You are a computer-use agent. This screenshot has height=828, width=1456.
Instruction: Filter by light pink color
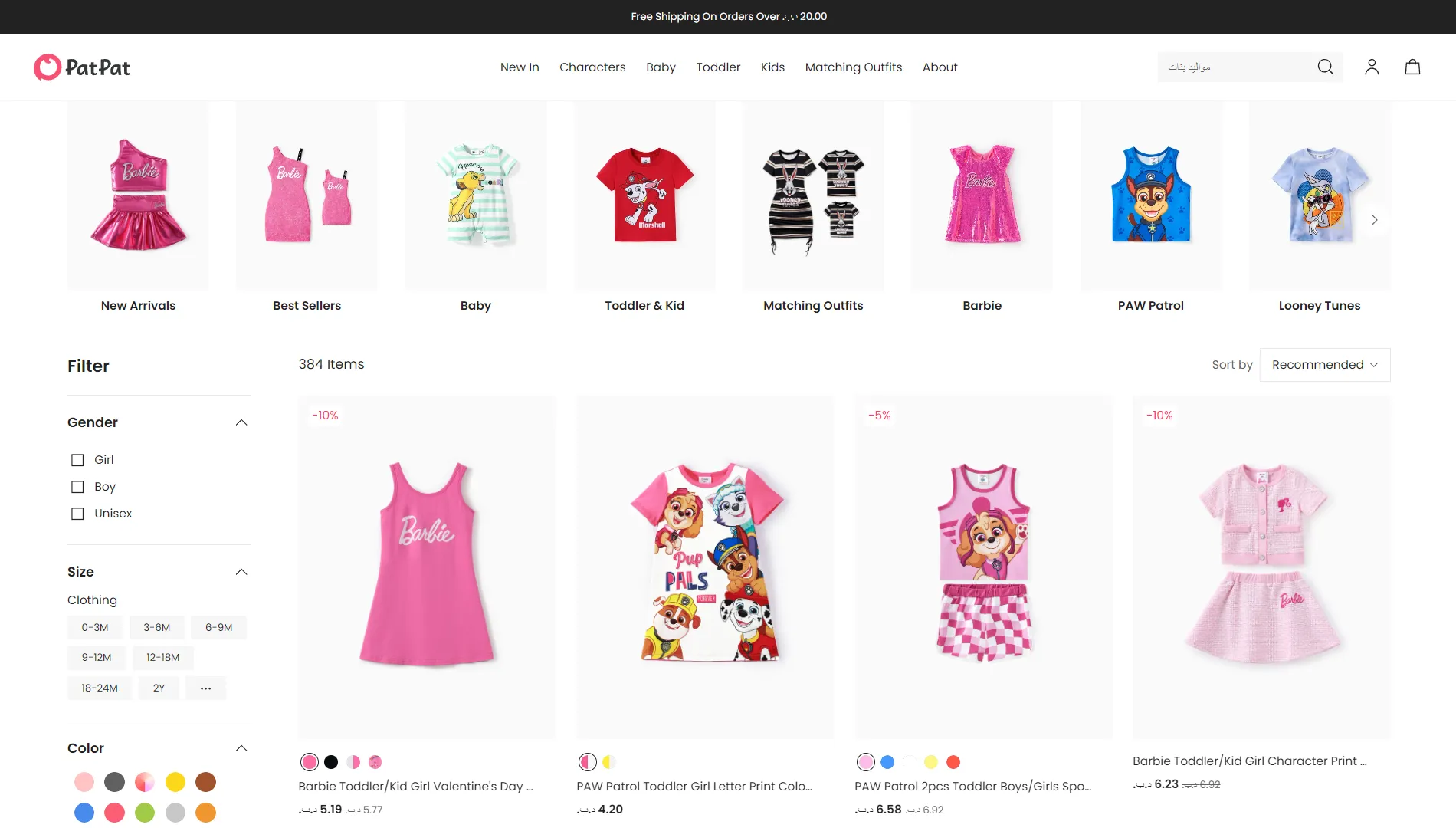pos(84,782)
